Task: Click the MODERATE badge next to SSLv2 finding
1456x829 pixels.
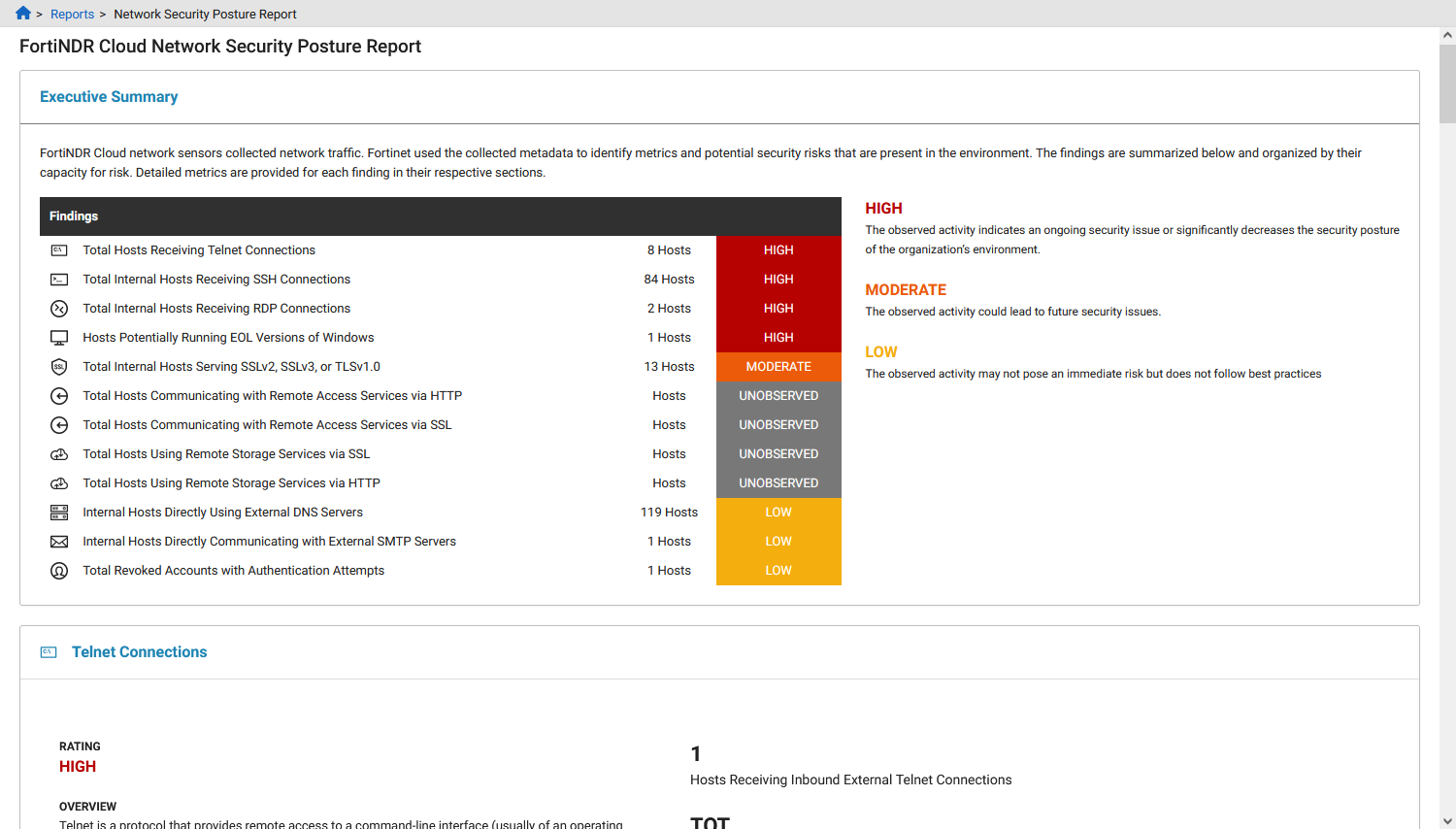Action: (778, 366)
